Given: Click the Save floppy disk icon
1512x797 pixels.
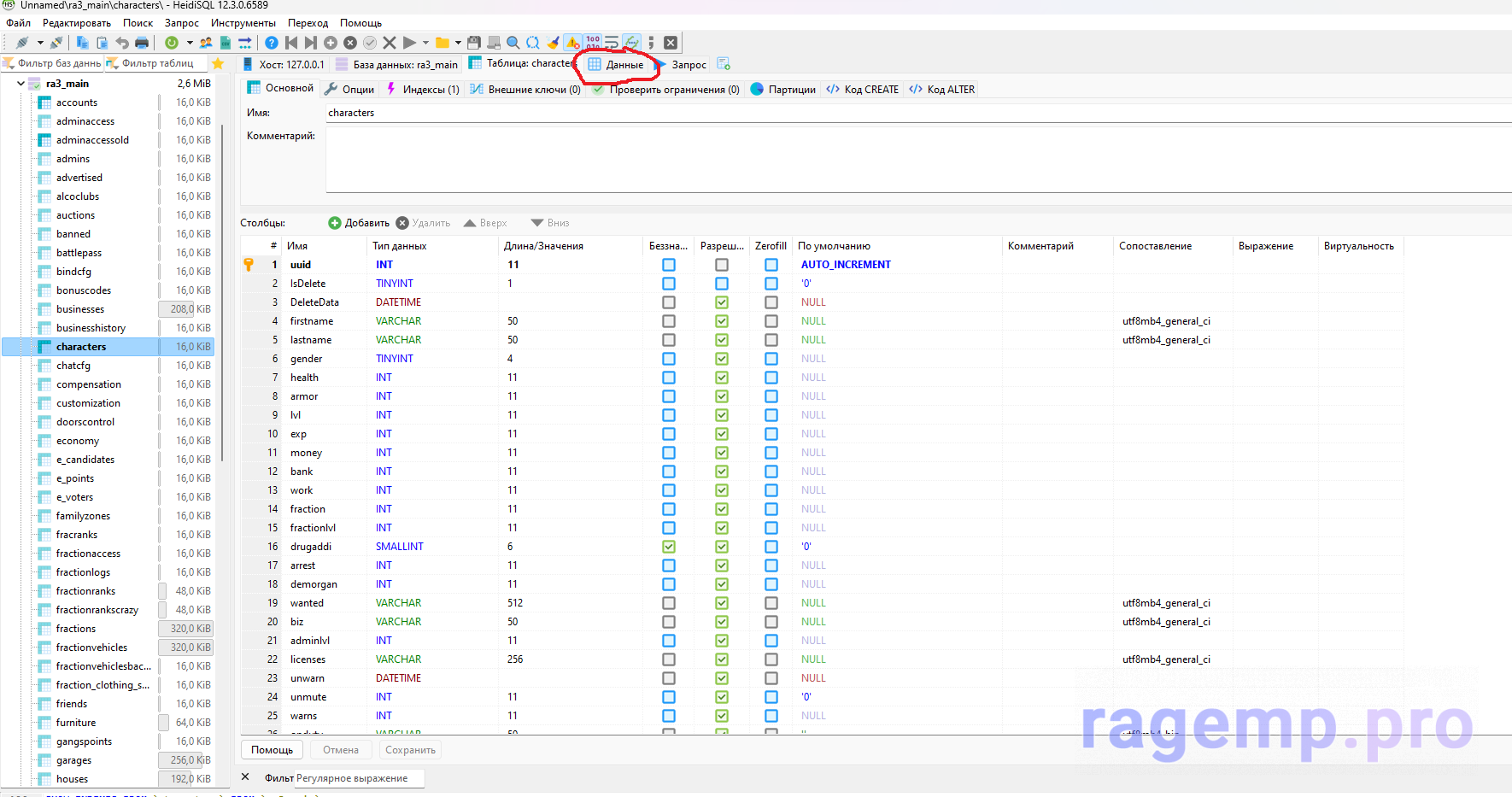Looking at the screenshot, I should click(x=474, y=43).
